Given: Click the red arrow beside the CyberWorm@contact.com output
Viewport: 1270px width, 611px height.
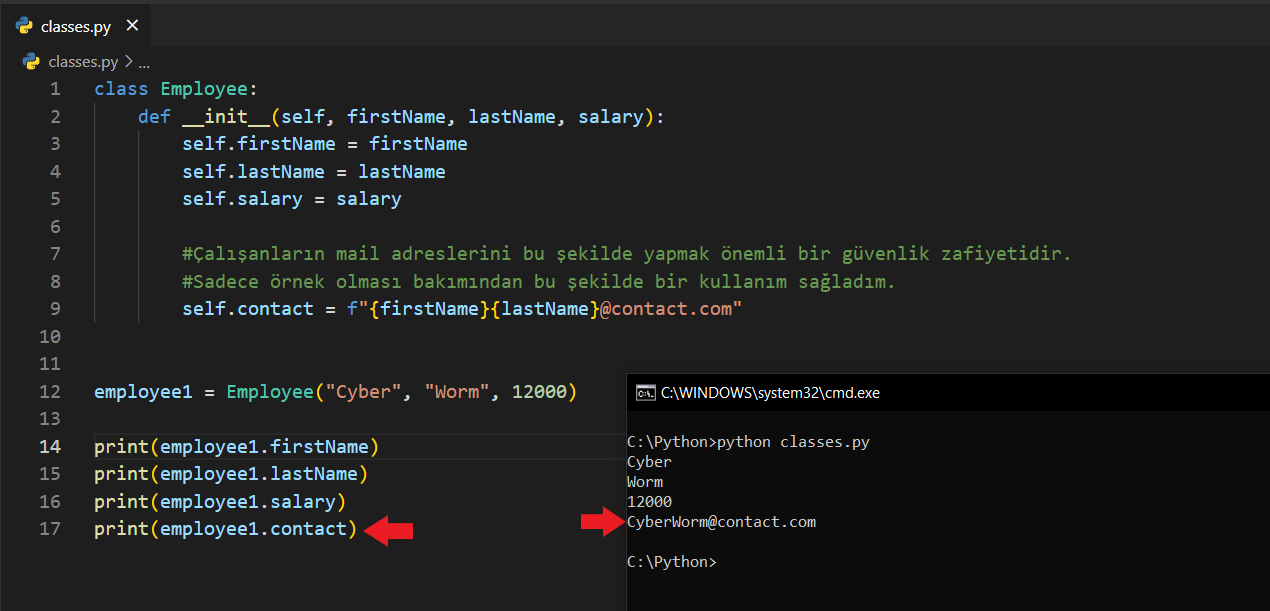Looking at the screenshot, I should tap(602, 522).
